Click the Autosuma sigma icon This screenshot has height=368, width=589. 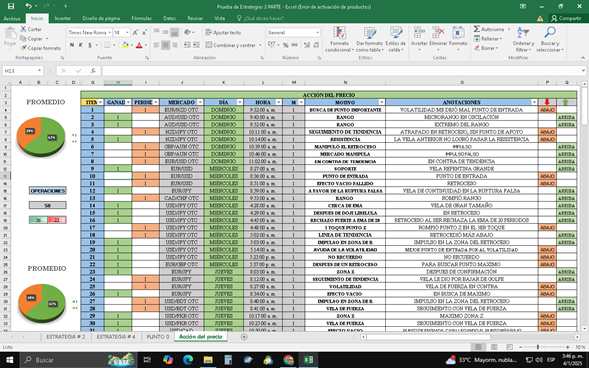tap(477, 29)
